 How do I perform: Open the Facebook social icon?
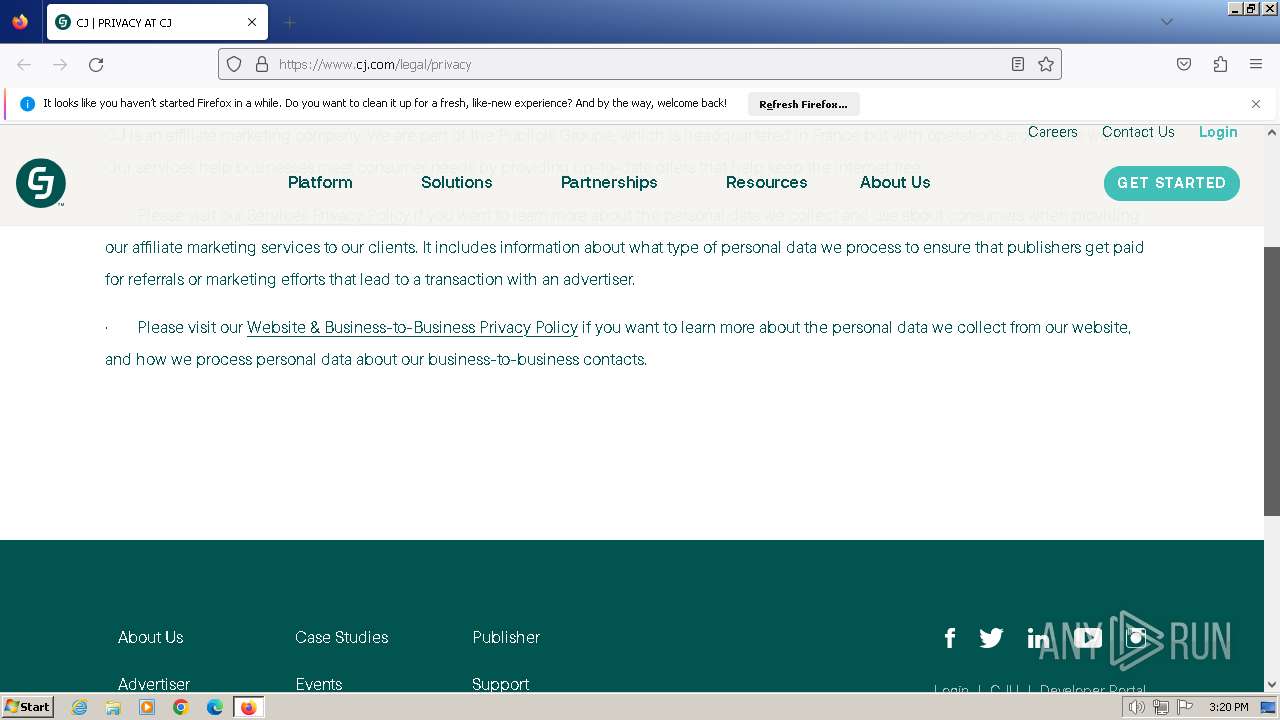coord(950,638)
